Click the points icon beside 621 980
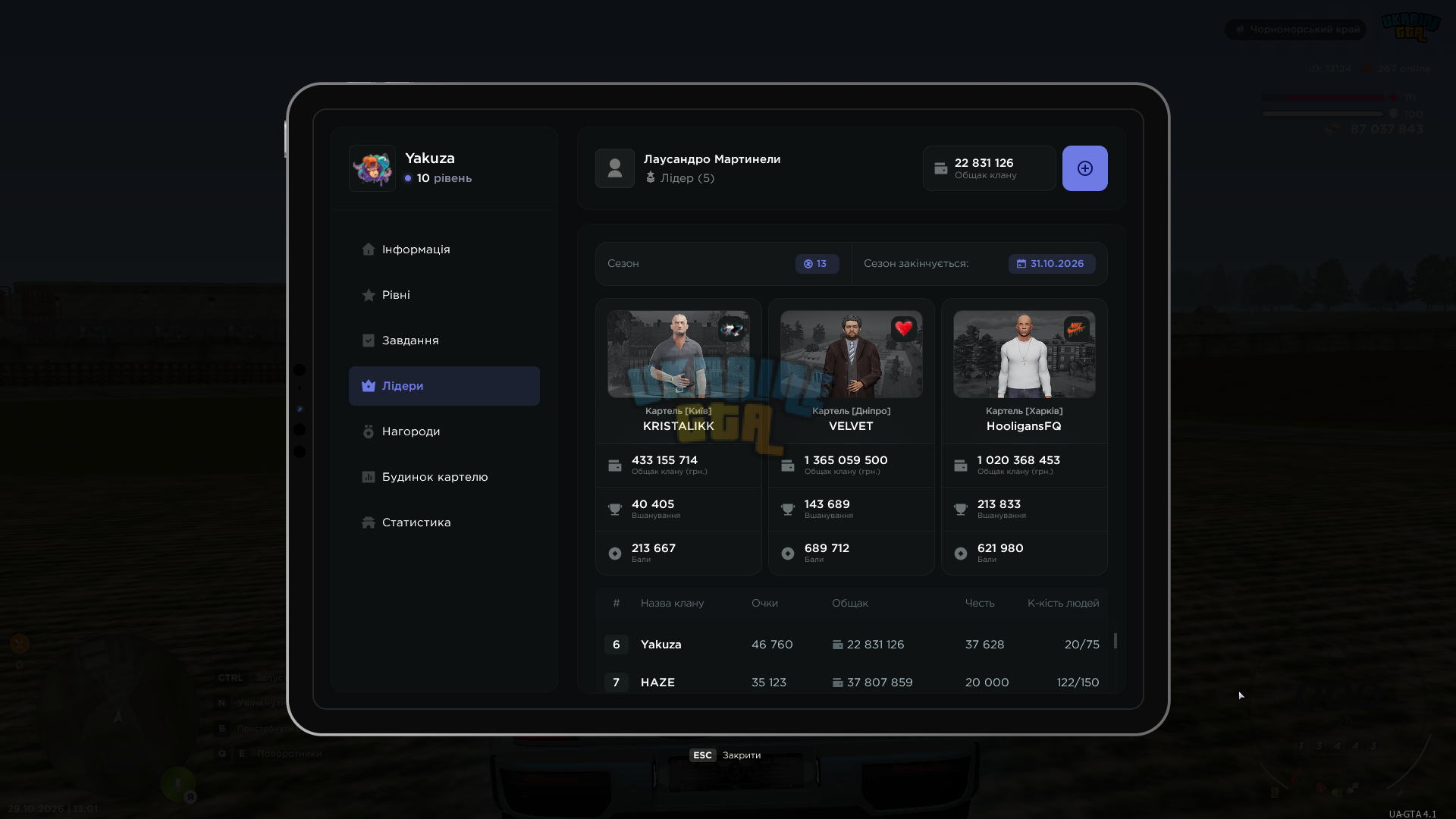The image size is (1456, 819). pos(961,554)
